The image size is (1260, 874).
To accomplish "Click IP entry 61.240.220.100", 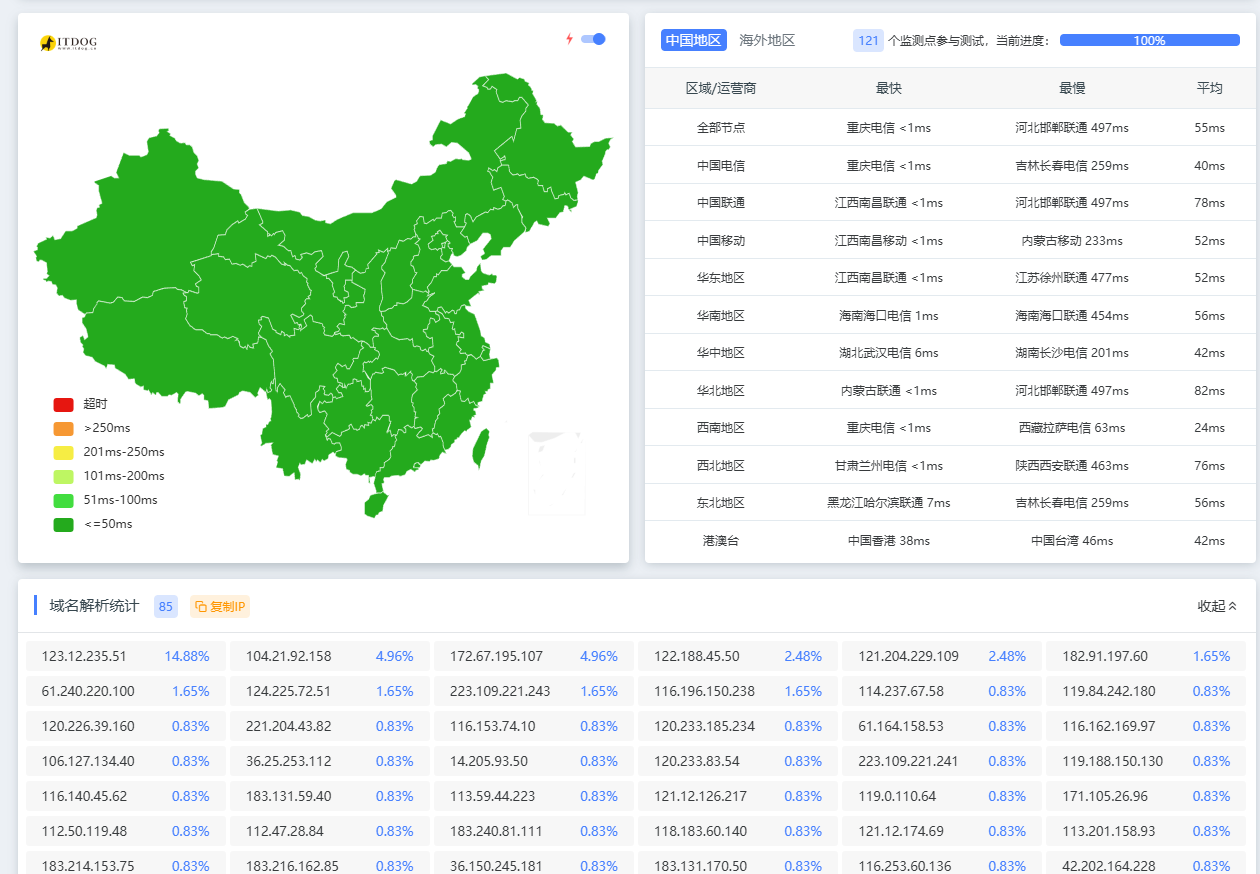I will pos(88,691).
